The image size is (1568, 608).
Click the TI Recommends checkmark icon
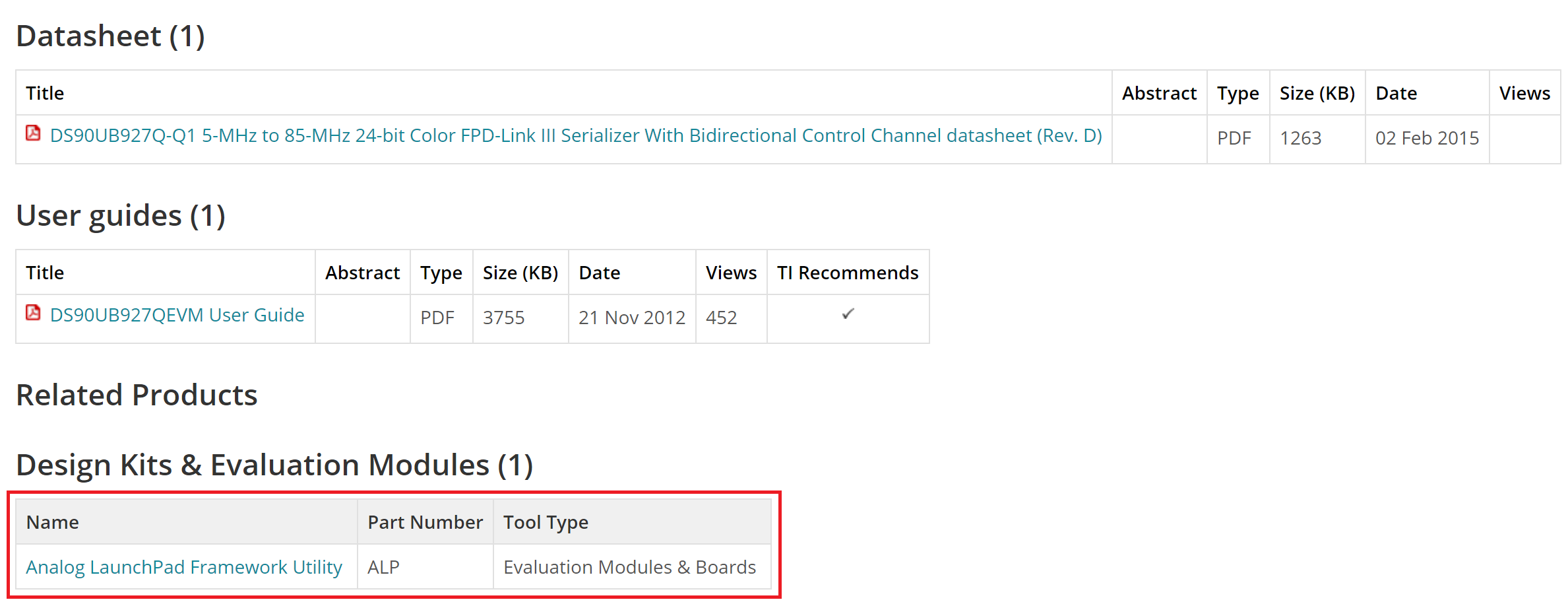click(x=848, y=314)
